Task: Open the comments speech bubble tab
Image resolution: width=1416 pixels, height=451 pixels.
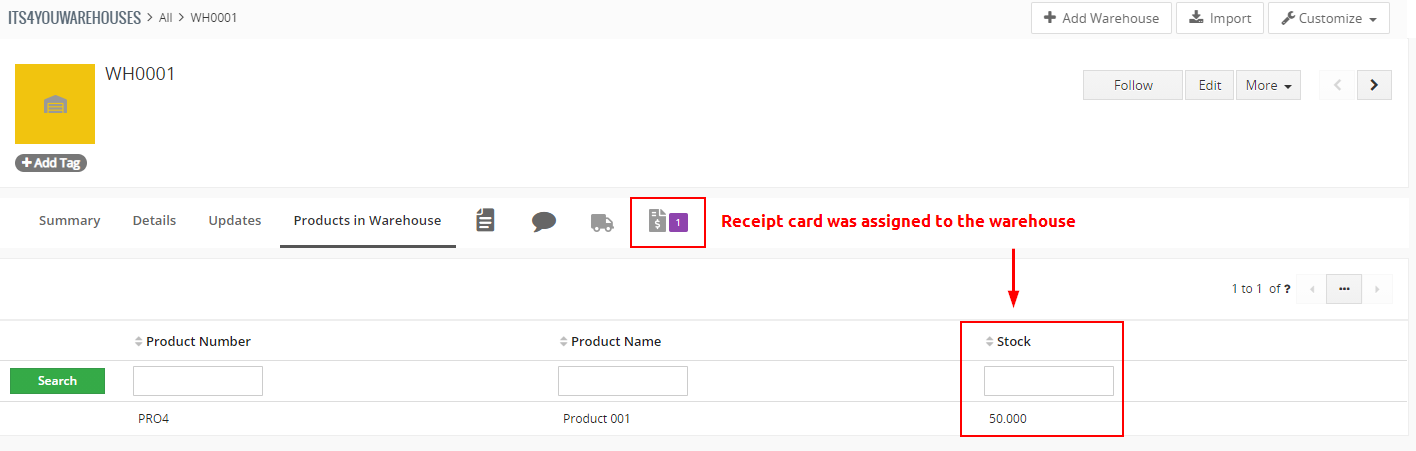Action: (544, 221)
